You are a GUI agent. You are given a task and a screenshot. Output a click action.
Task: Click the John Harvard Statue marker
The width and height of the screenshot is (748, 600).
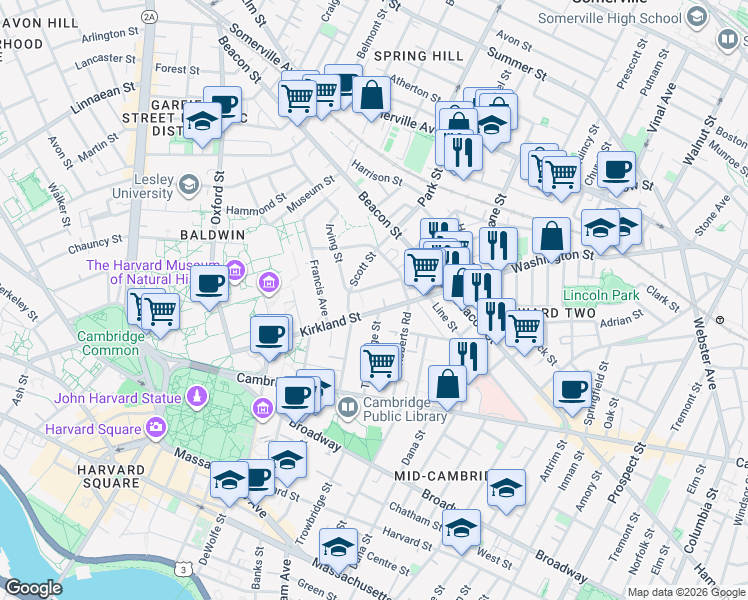click(x=197, y=397)
